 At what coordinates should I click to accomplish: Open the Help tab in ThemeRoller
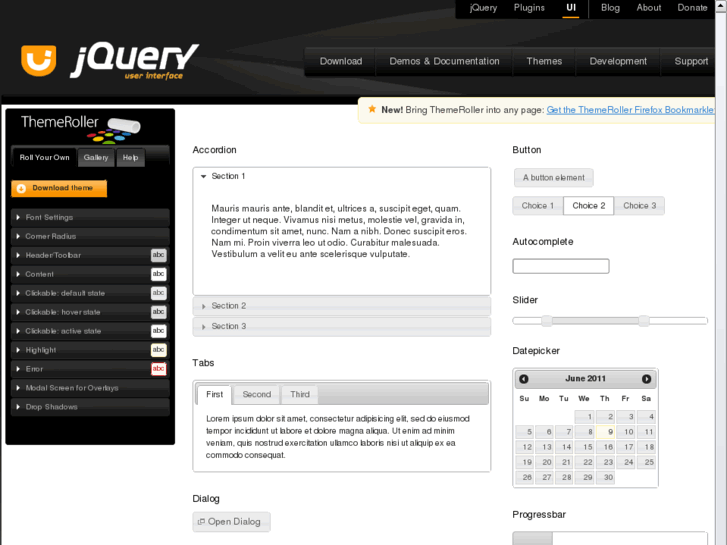tap(130, 158)
